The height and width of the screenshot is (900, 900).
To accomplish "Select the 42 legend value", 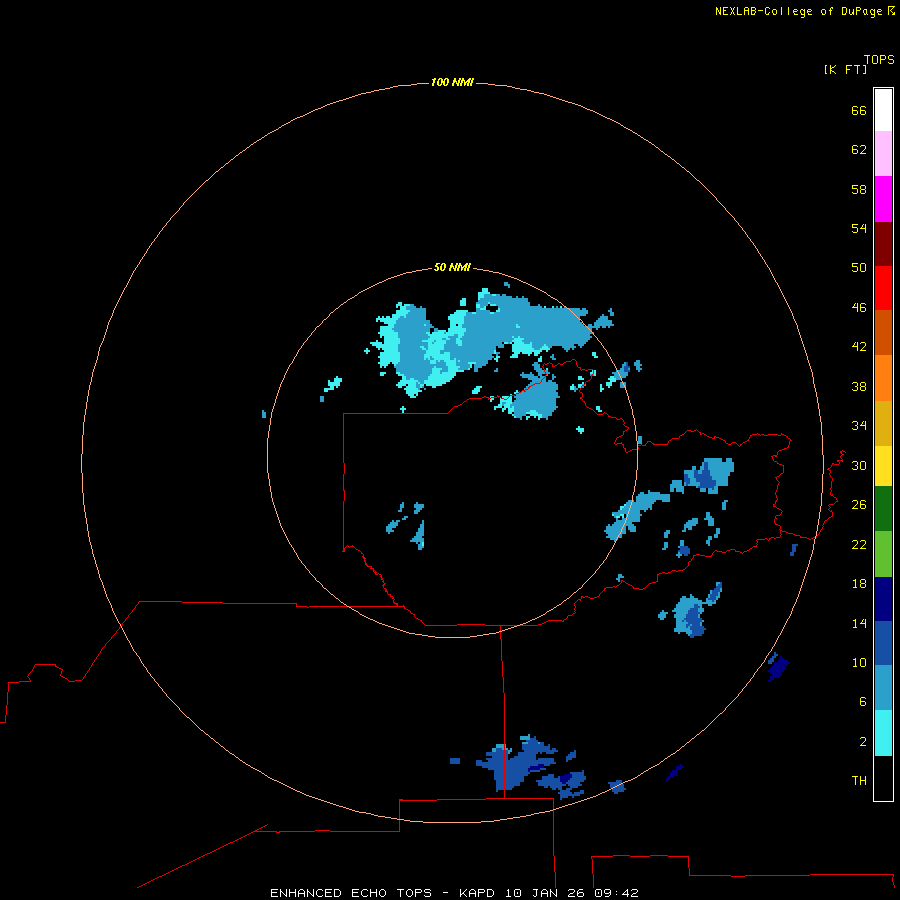I will [x=859, y=347].
